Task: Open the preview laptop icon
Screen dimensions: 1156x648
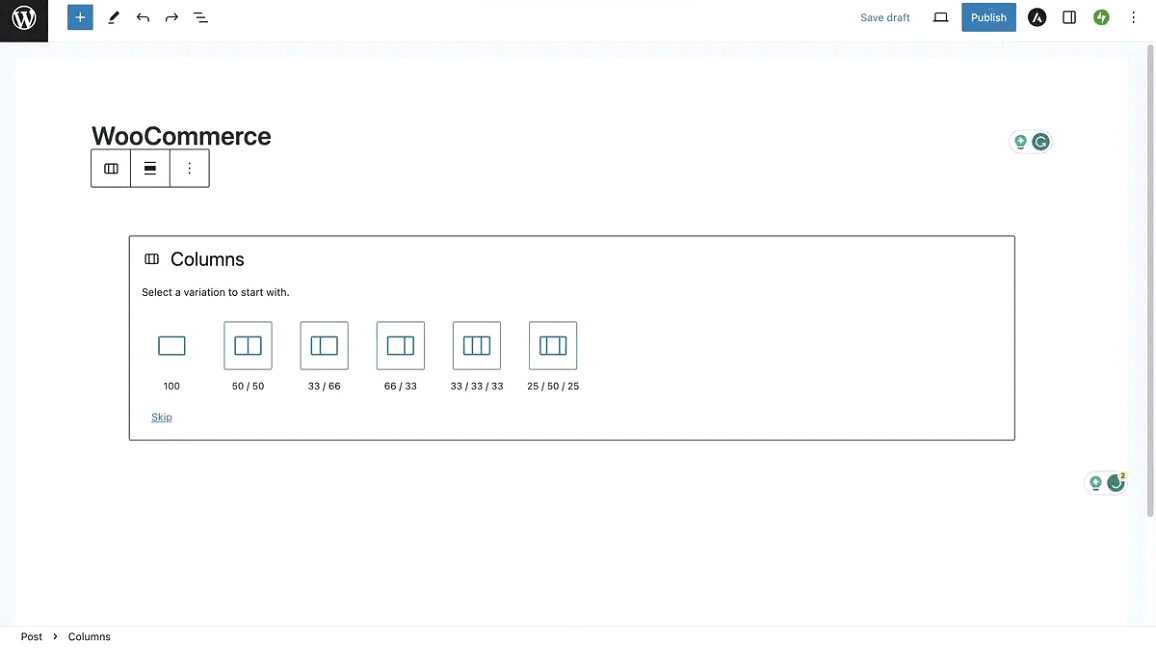Action: point(941,18)
